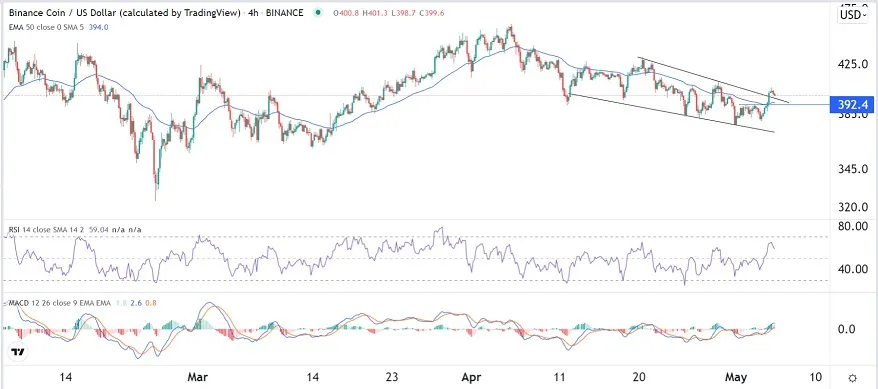Select the upper descending wedge trendline
The image size is (878, 389).
click(713, 80)
